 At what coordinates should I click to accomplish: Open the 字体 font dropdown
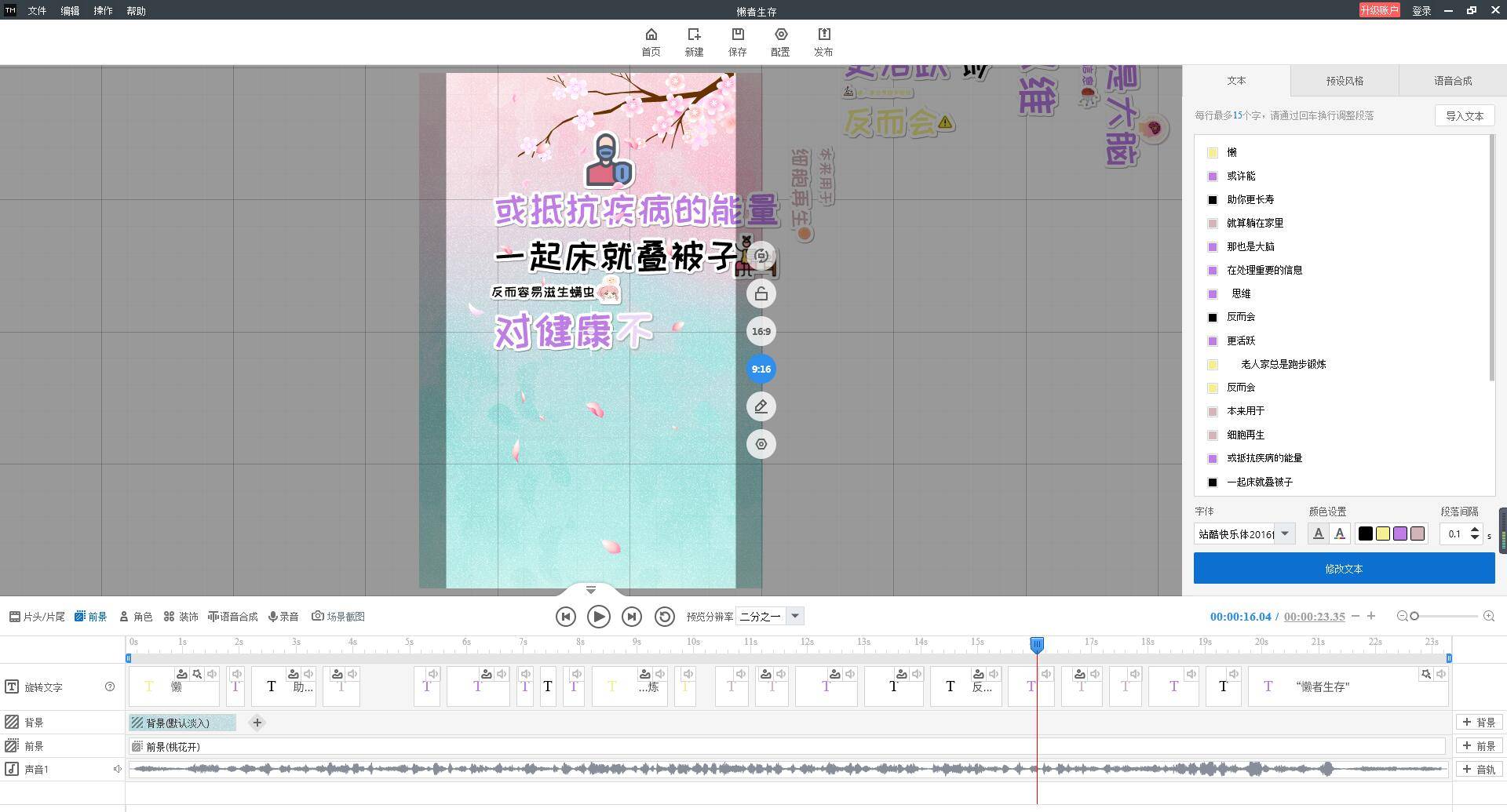coord(1245,533)
